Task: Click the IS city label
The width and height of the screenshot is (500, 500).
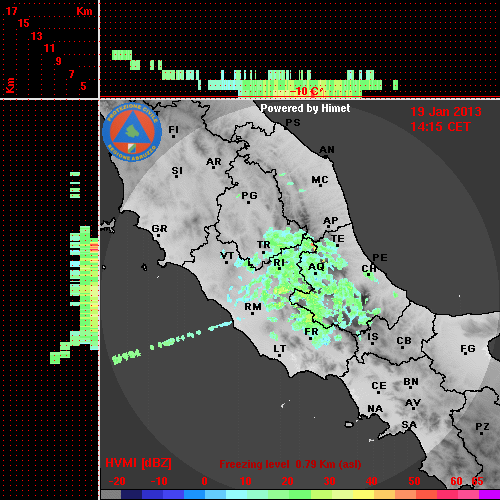Action: point(373,337)
